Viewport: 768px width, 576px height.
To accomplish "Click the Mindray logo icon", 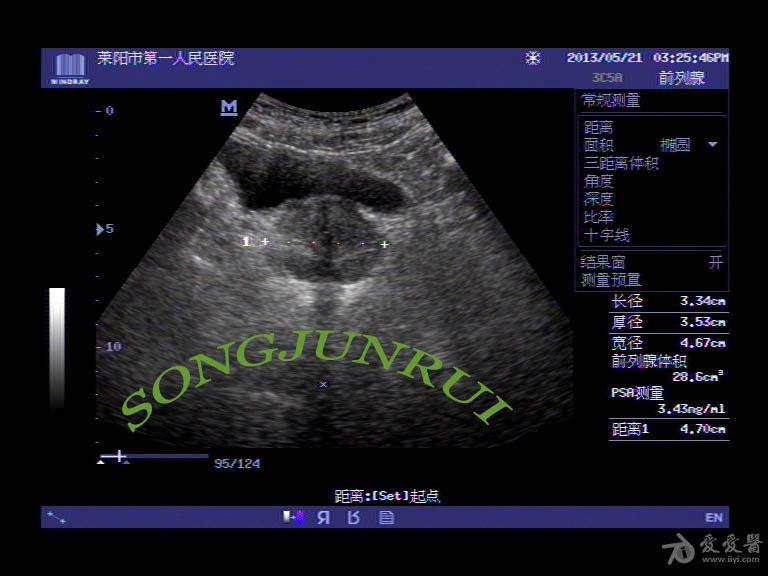I will click(71, 69).
